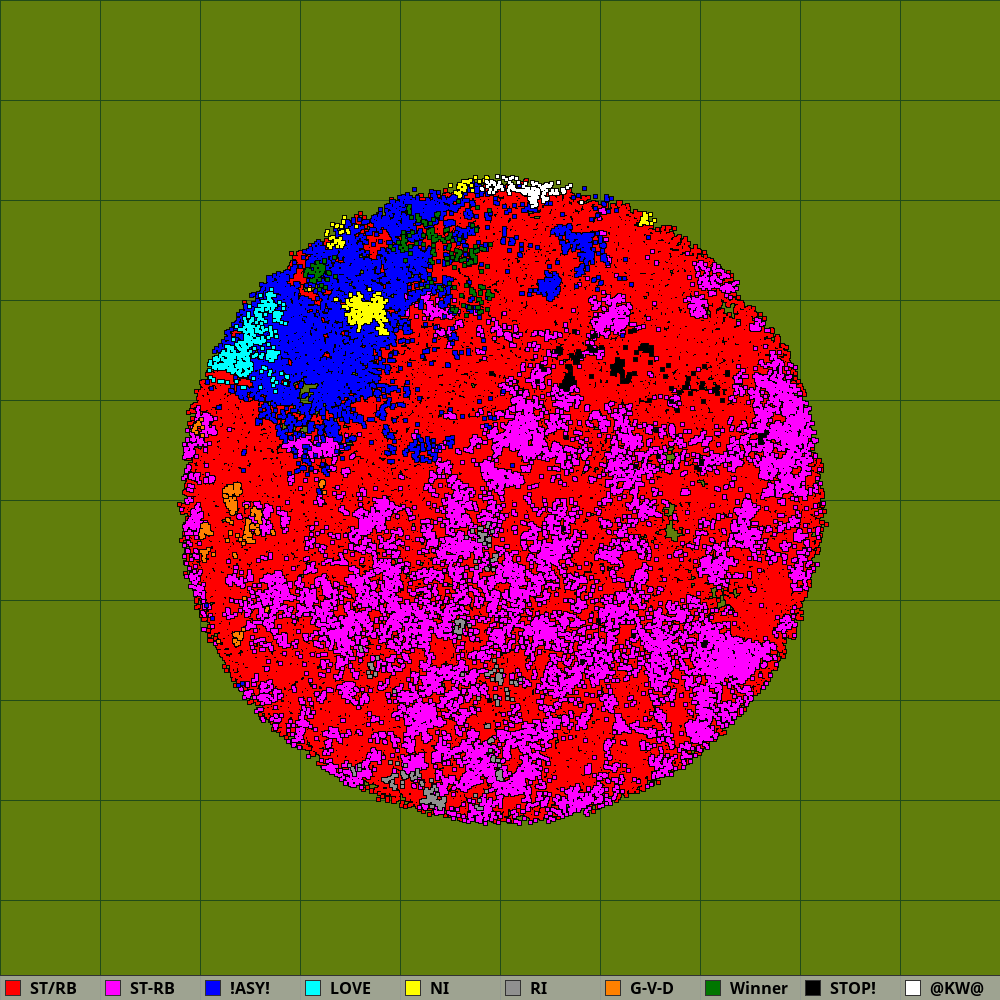Choose the orange G-V-D legend swatch
1000x1000 pixels.
click(x=613, y=988)
